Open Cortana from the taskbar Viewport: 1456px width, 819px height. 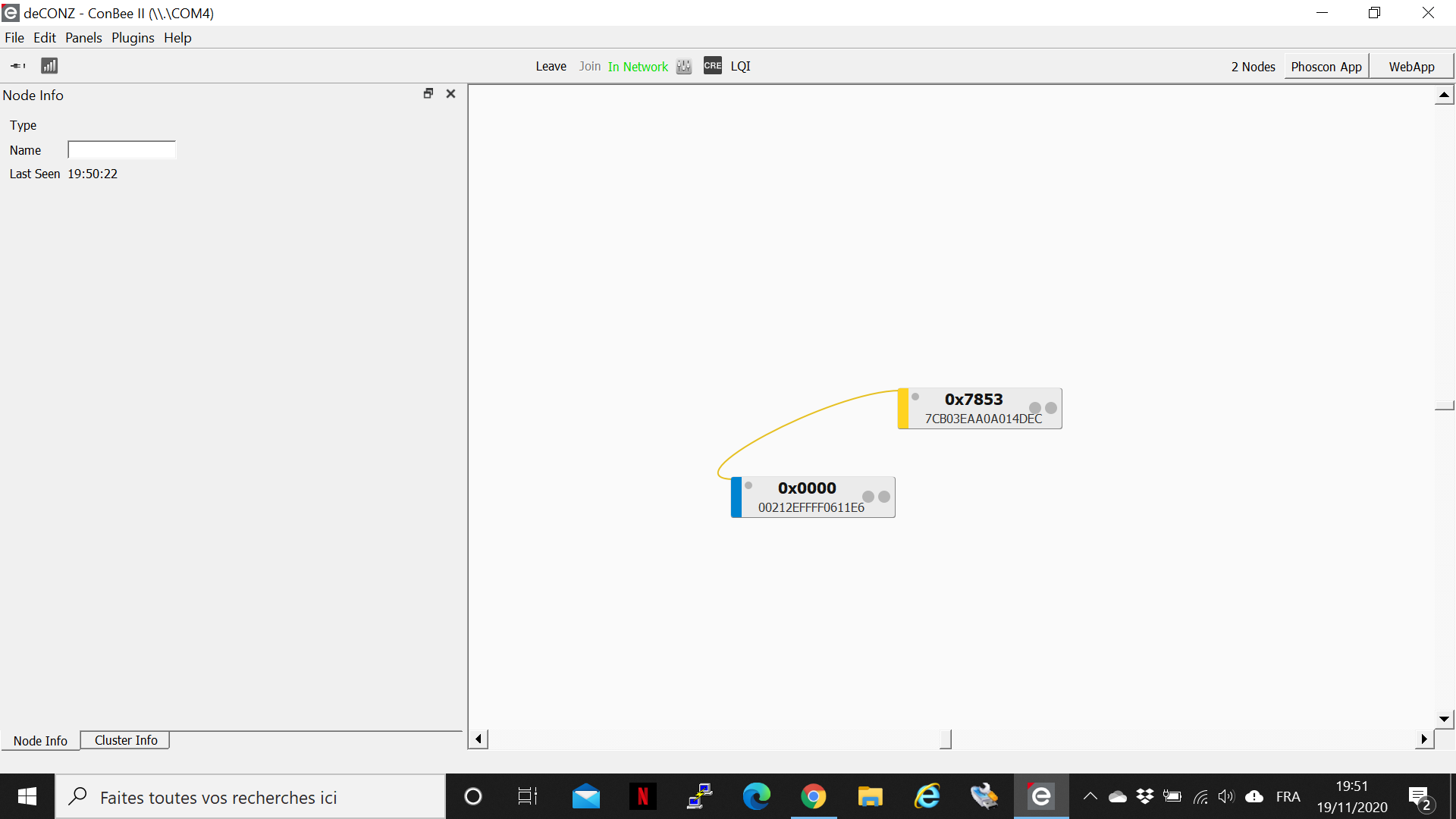click(x=472, y=796)
